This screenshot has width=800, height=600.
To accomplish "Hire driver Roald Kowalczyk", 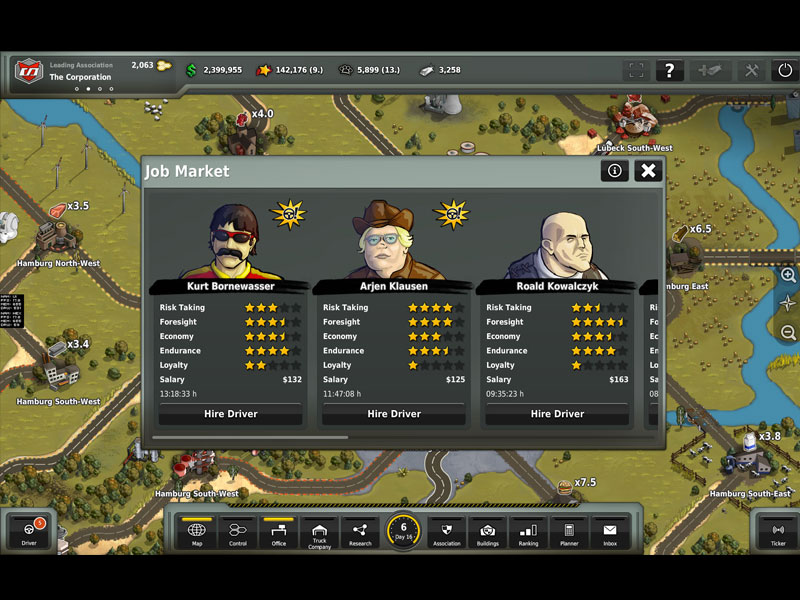I will [x=557, y=414].
